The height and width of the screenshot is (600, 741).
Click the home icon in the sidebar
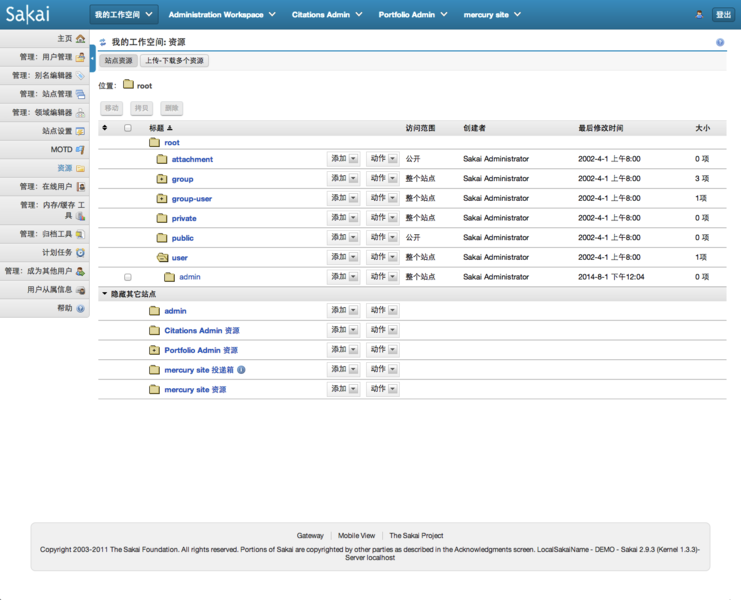[x=80, y=38]
